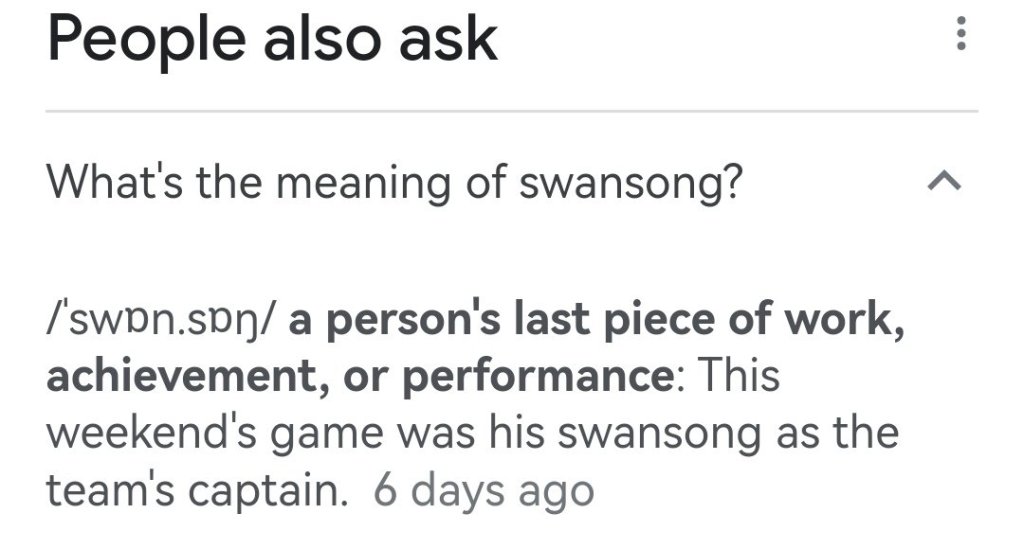
Task: Open the three-dot more options menu
Action: tap(961, 37)
